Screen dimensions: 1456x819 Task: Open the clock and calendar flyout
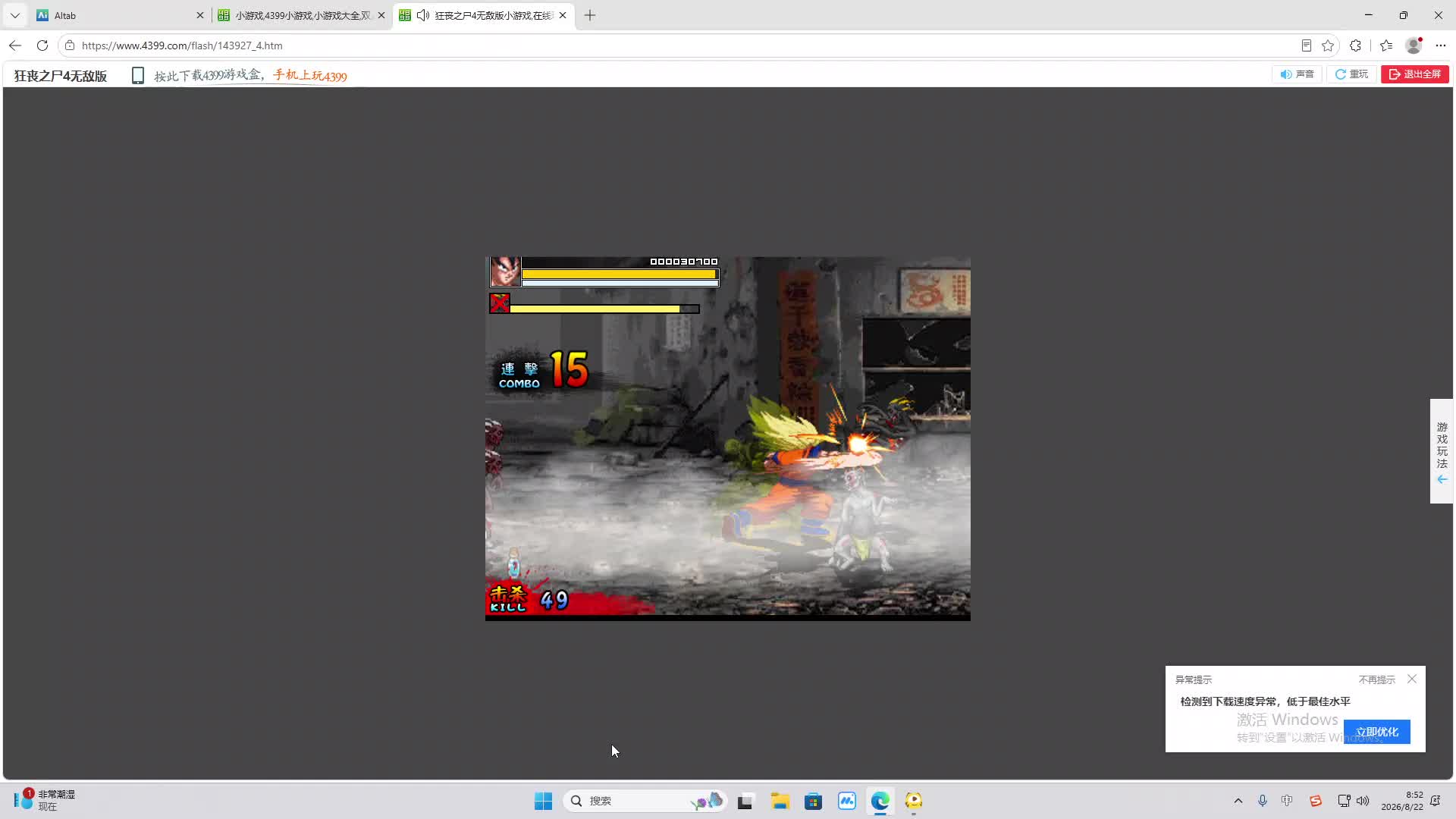click(x=1402, y=801)
